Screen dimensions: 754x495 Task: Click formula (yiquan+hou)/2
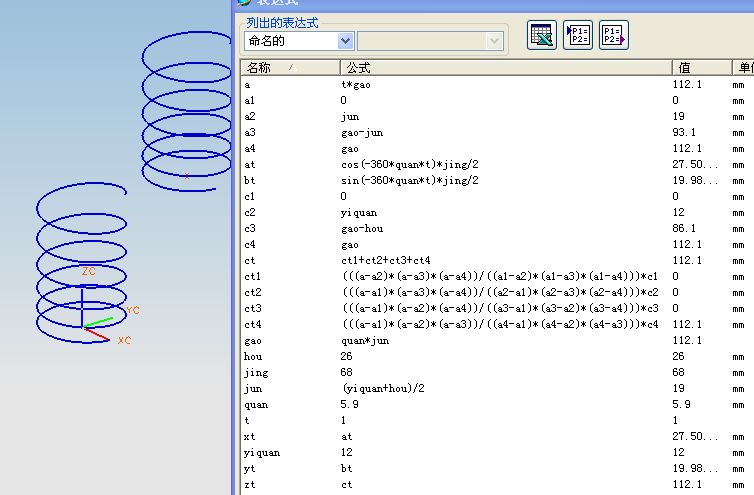pyautogui.click(x=383, y=388)
